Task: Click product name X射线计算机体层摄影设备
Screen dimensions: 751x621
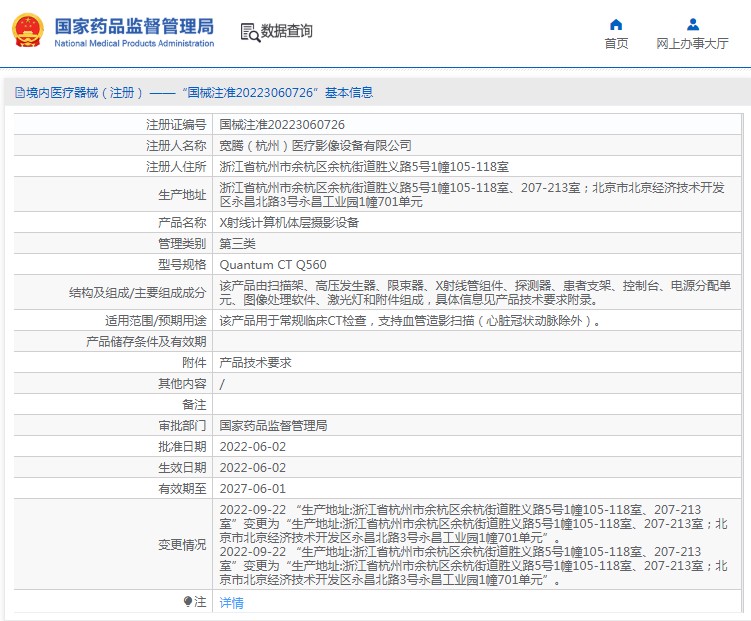Action: coord(288,223)
